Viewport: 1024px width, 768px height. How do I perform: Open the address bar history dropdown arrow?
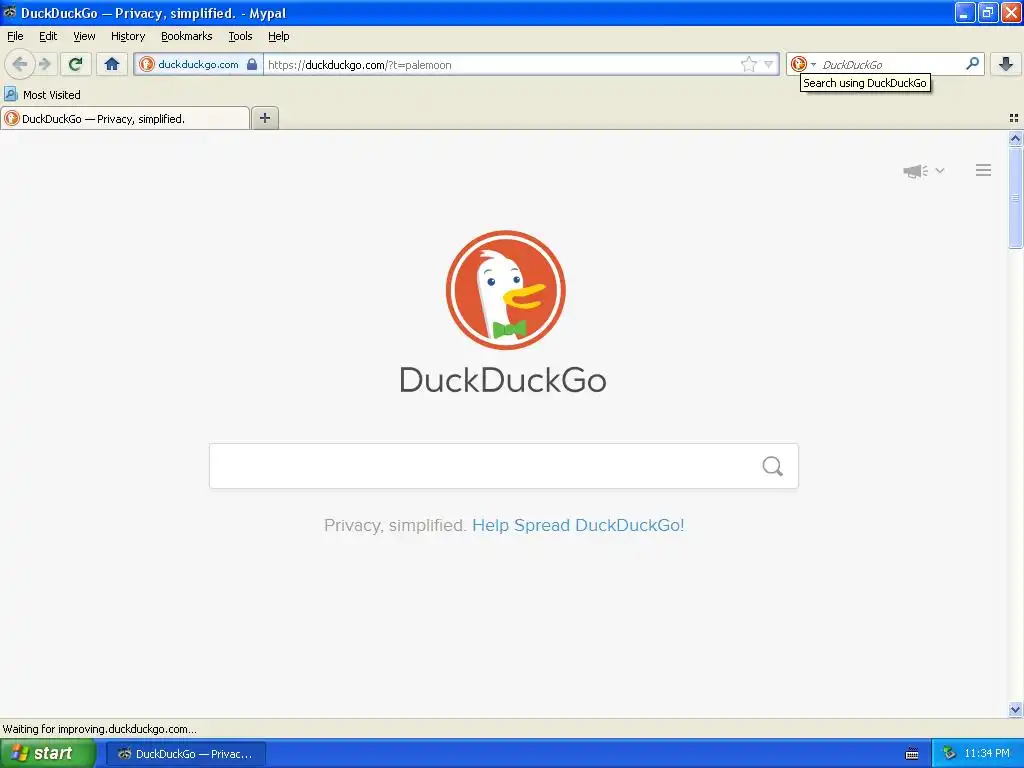769,64
